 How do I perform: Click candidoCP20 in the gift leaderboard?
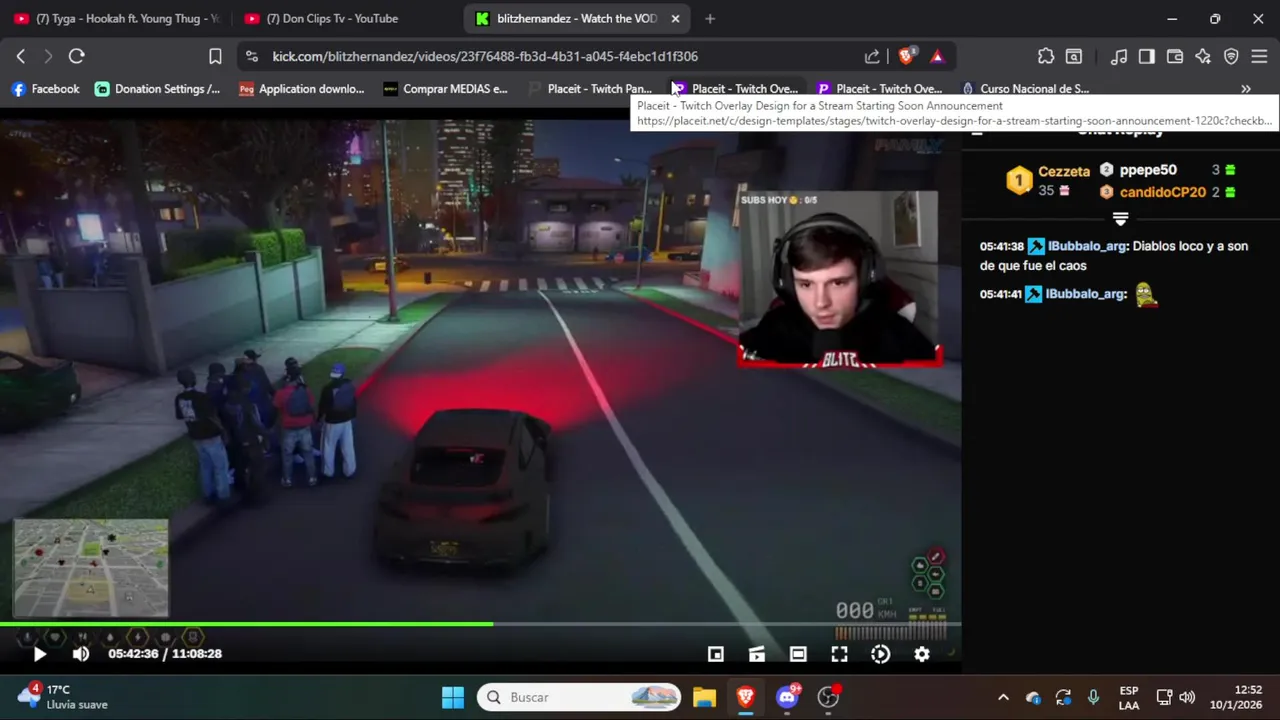1163,192
